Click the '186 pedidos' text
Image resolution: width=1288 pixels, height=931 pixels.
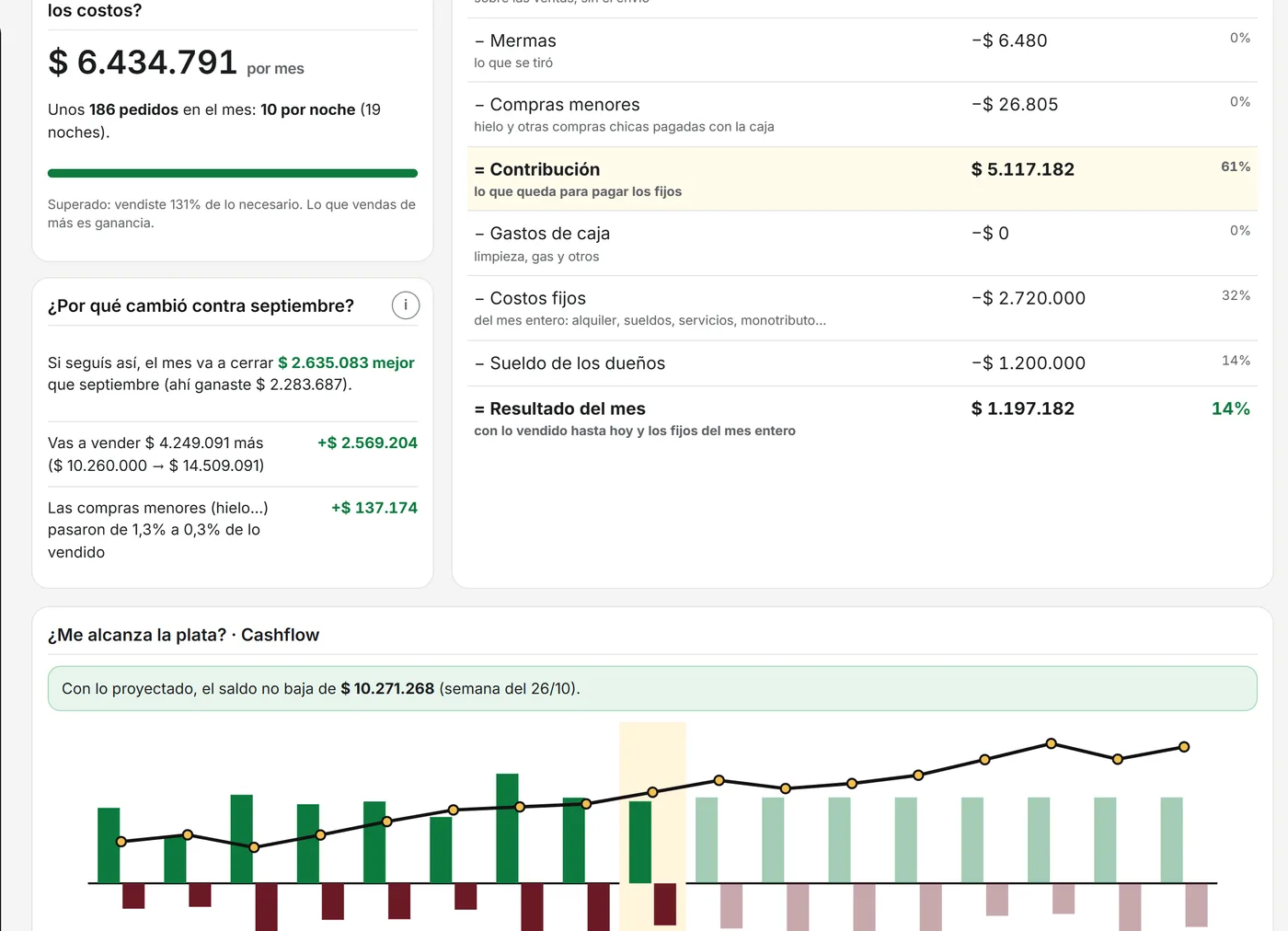pyautogui.click(x=133, y=109)
